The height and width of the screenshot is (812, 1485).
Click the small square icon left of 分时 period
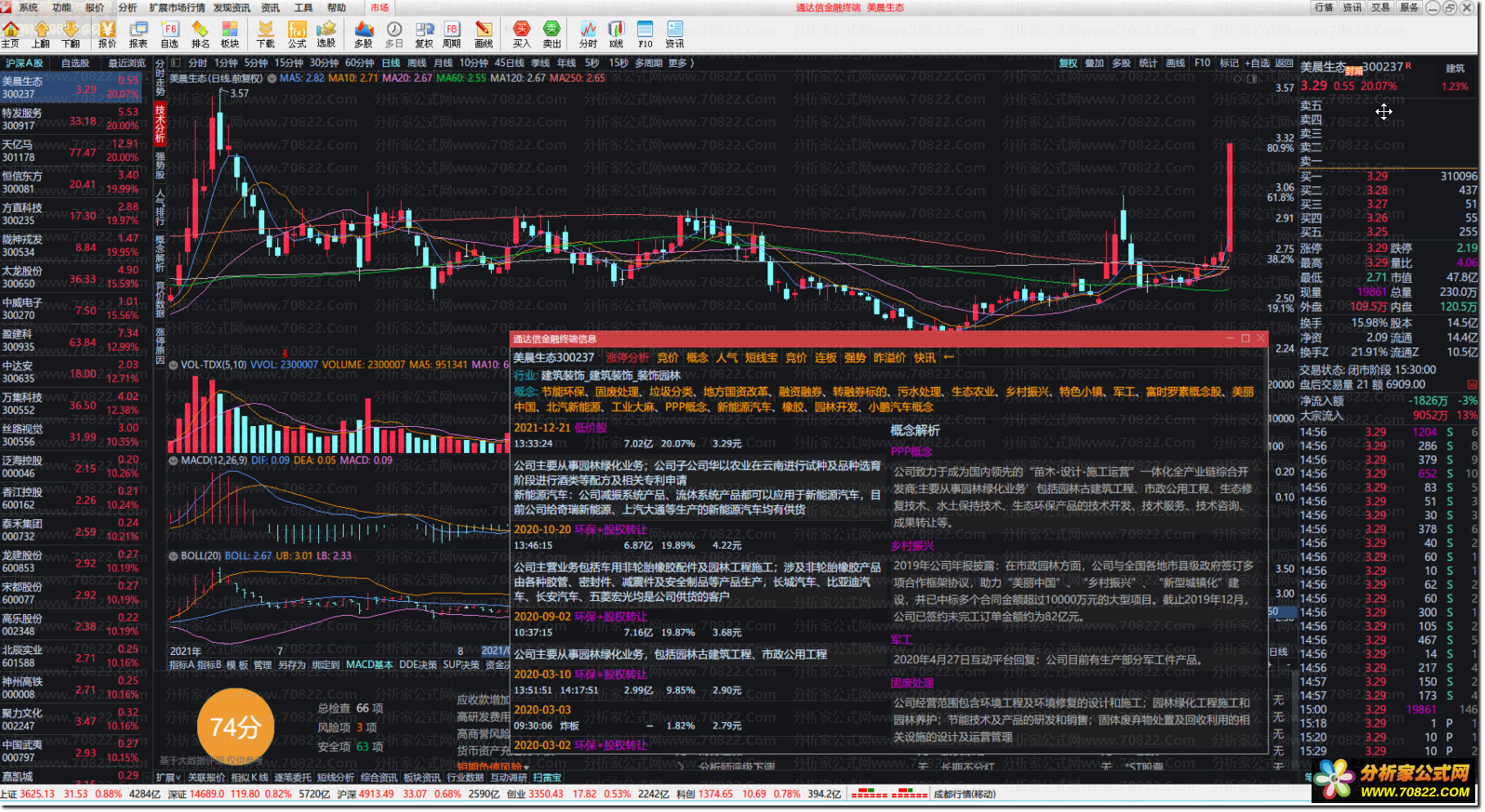coord(176,63)
